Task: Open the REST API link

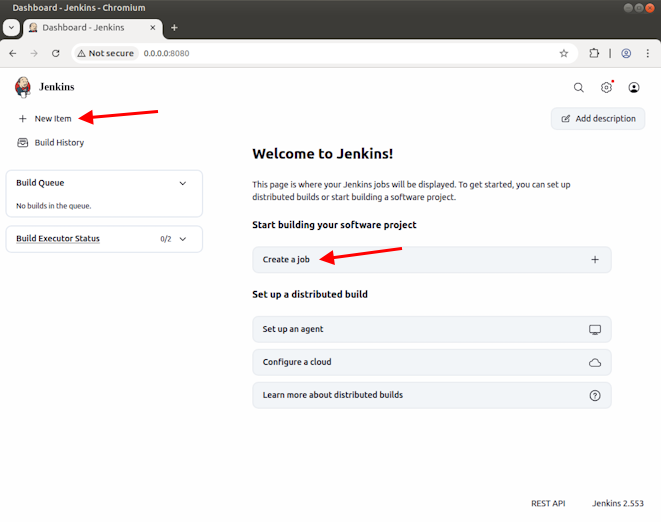Action: coord(548,503)
